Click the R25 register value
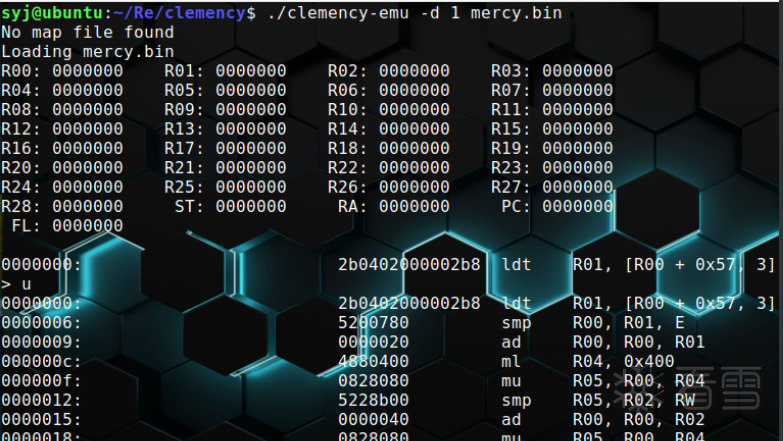 click(x=251, y=187)
